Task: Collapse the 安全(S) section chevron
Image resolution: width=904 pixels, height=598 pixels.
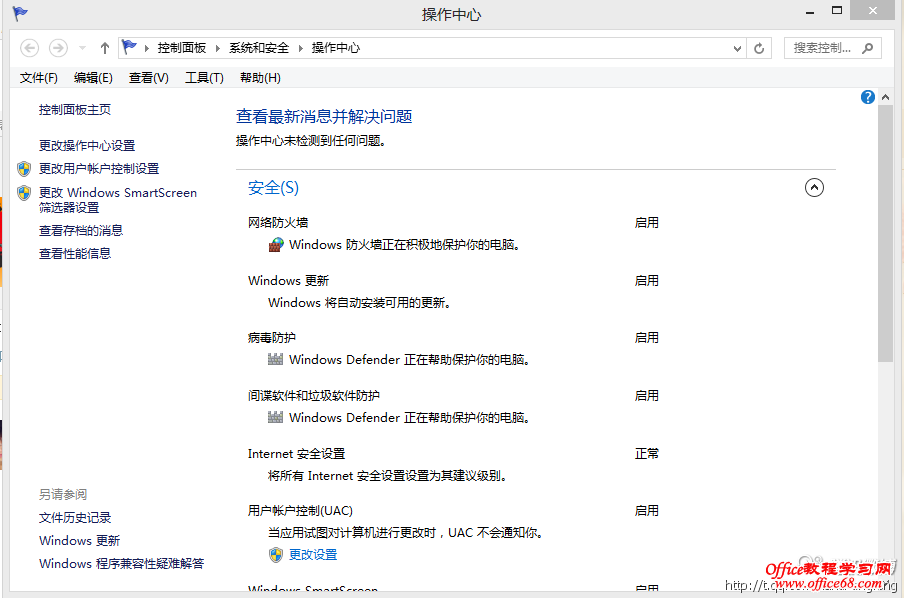Action: 814,187
